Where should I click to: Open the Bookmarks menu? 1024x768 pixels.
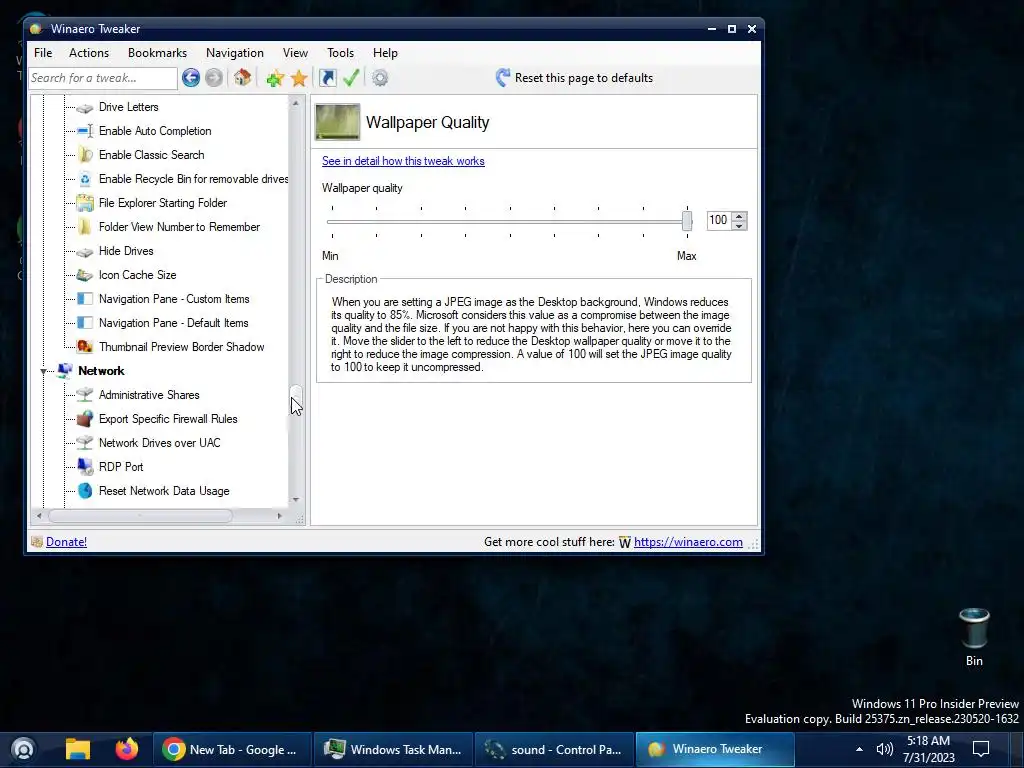click(x=157, y=53)
